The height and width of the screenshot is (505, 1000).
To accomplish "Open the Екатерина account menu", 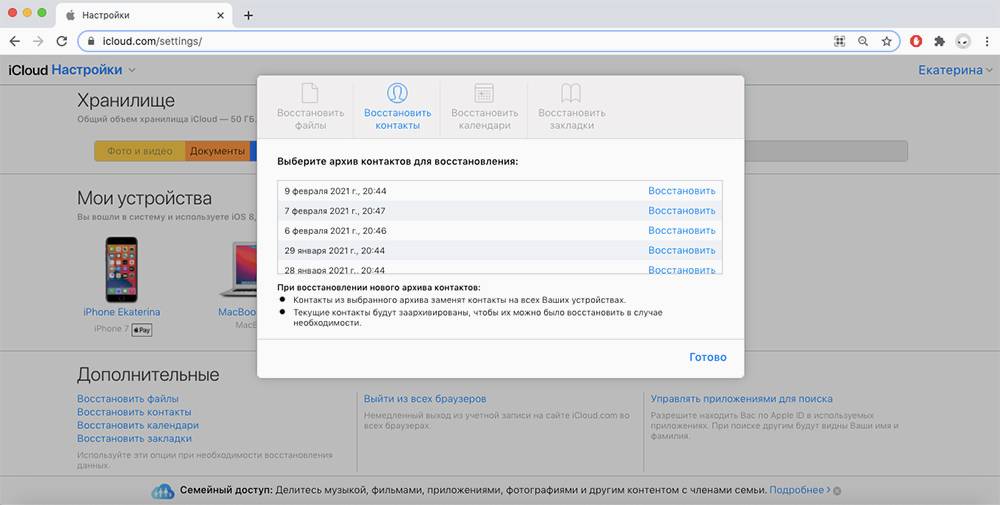I will [955, 70].
